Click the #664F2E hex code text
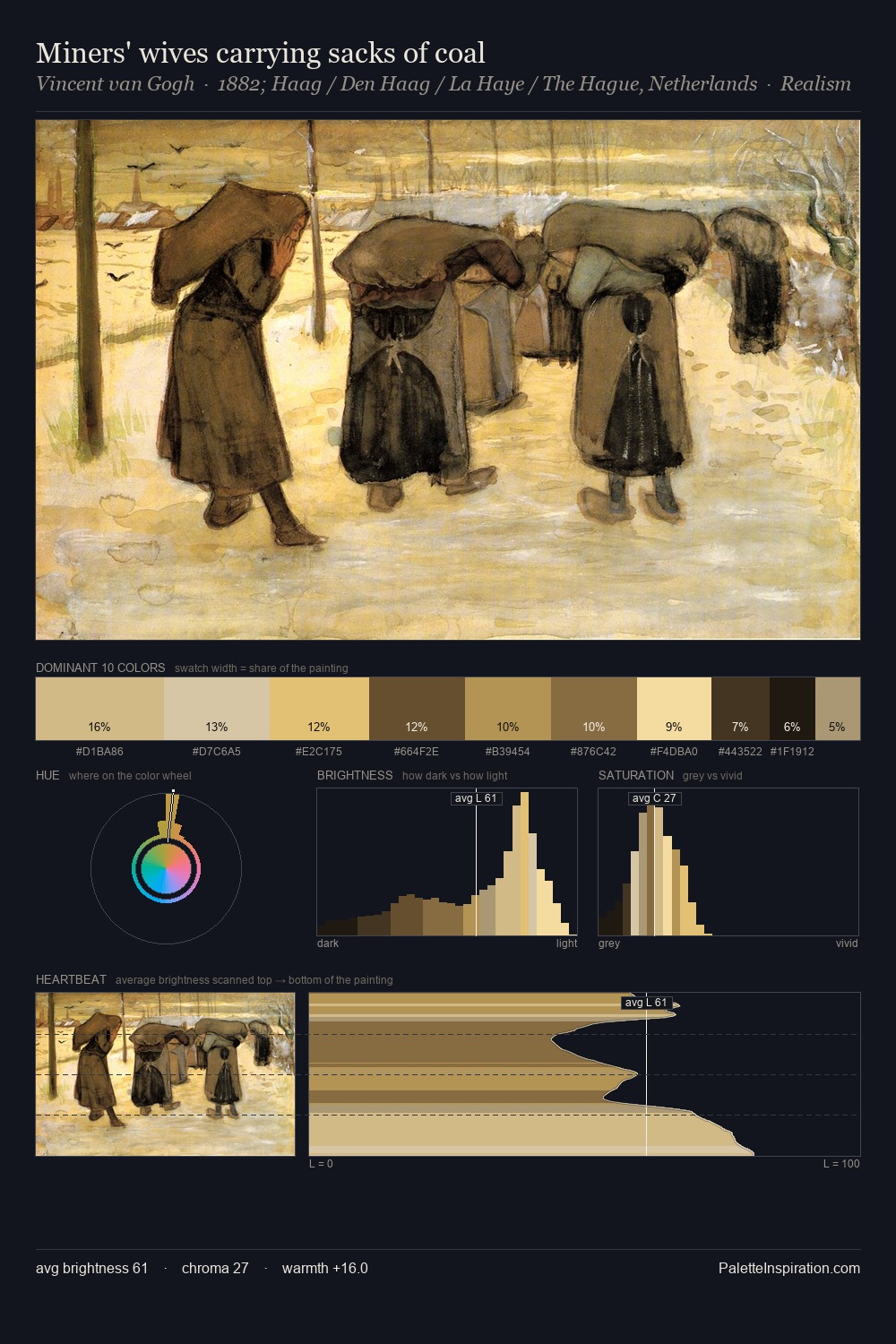The image size is (896, 1344). pos(417,752)
